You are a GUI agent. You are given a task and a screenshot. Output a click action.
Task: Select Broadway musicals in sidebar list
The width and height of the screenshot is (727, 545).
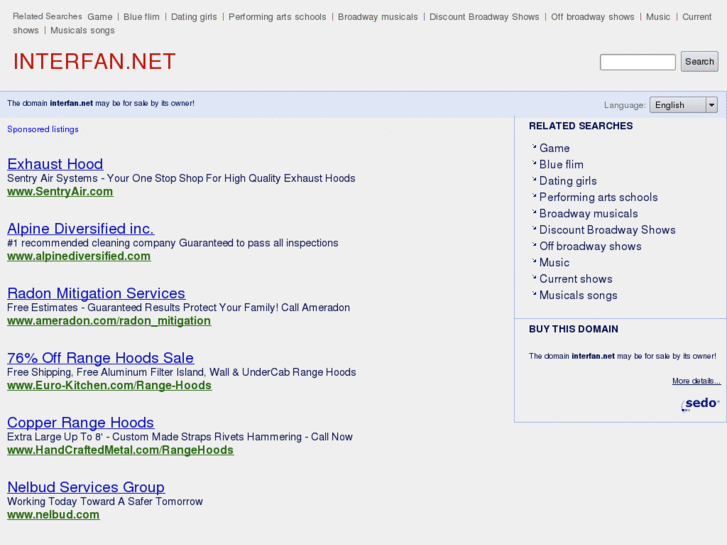[589, 213]
